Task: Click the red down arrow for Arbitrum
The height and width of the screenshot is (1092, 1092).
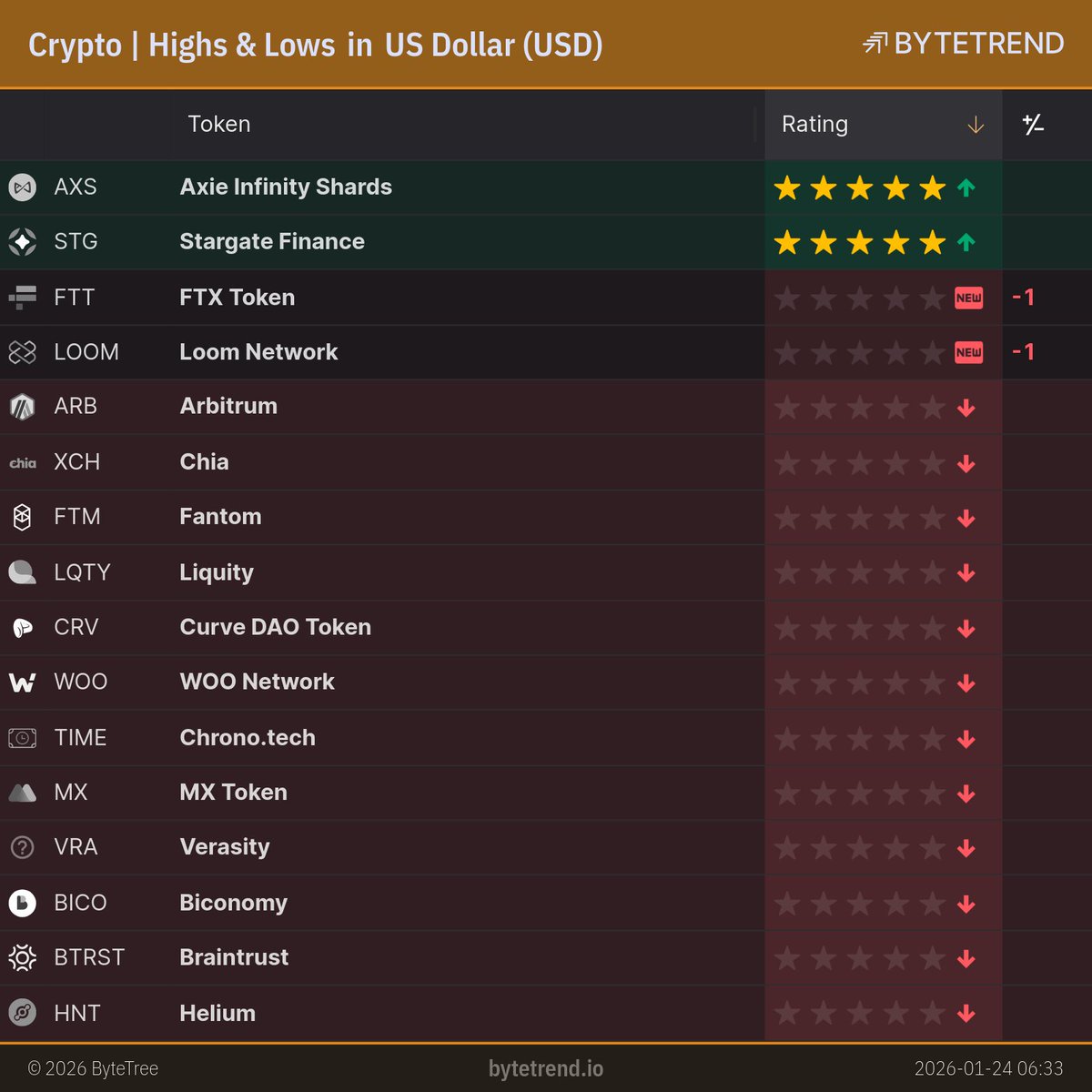Action: (x=966, y=408)
